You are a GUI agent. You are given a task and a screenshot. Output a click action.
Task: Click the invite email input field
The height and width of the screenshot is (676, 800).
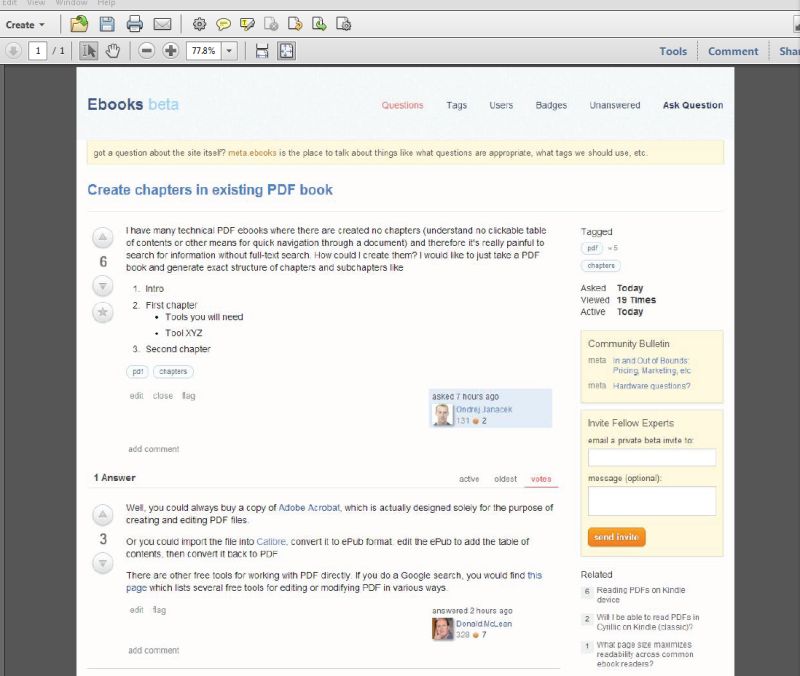click(x=652, y=457)
